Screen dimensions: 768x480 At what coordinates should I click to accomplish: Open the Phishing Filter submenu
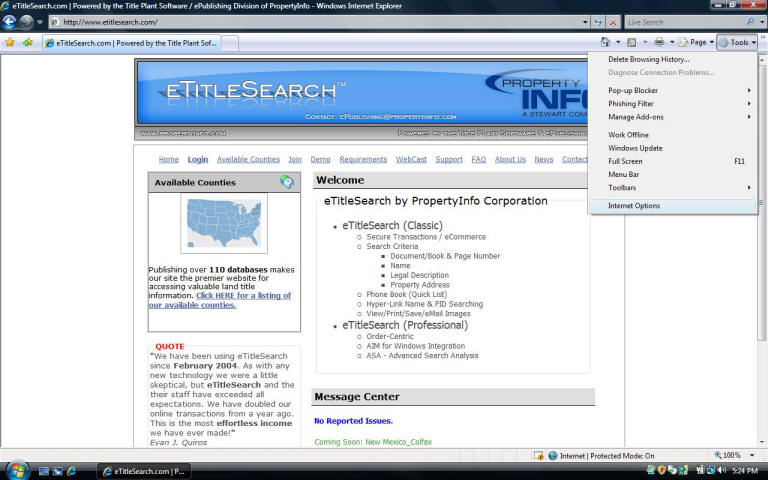tap(672, 104)
